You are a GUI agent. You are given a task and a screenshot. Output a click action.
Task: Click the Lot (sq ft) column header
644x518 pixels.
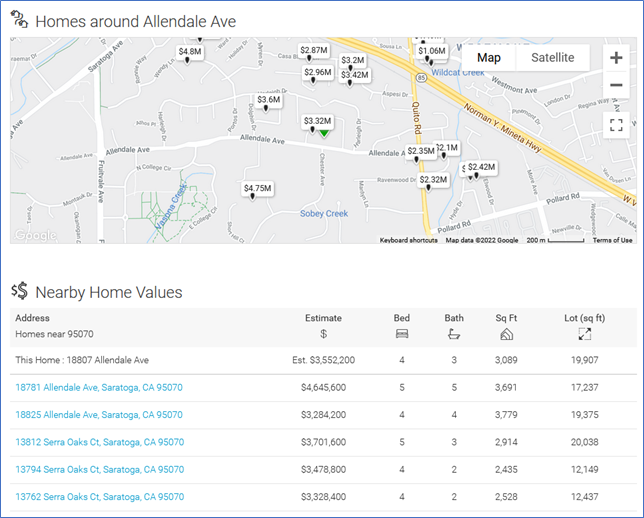584,318
